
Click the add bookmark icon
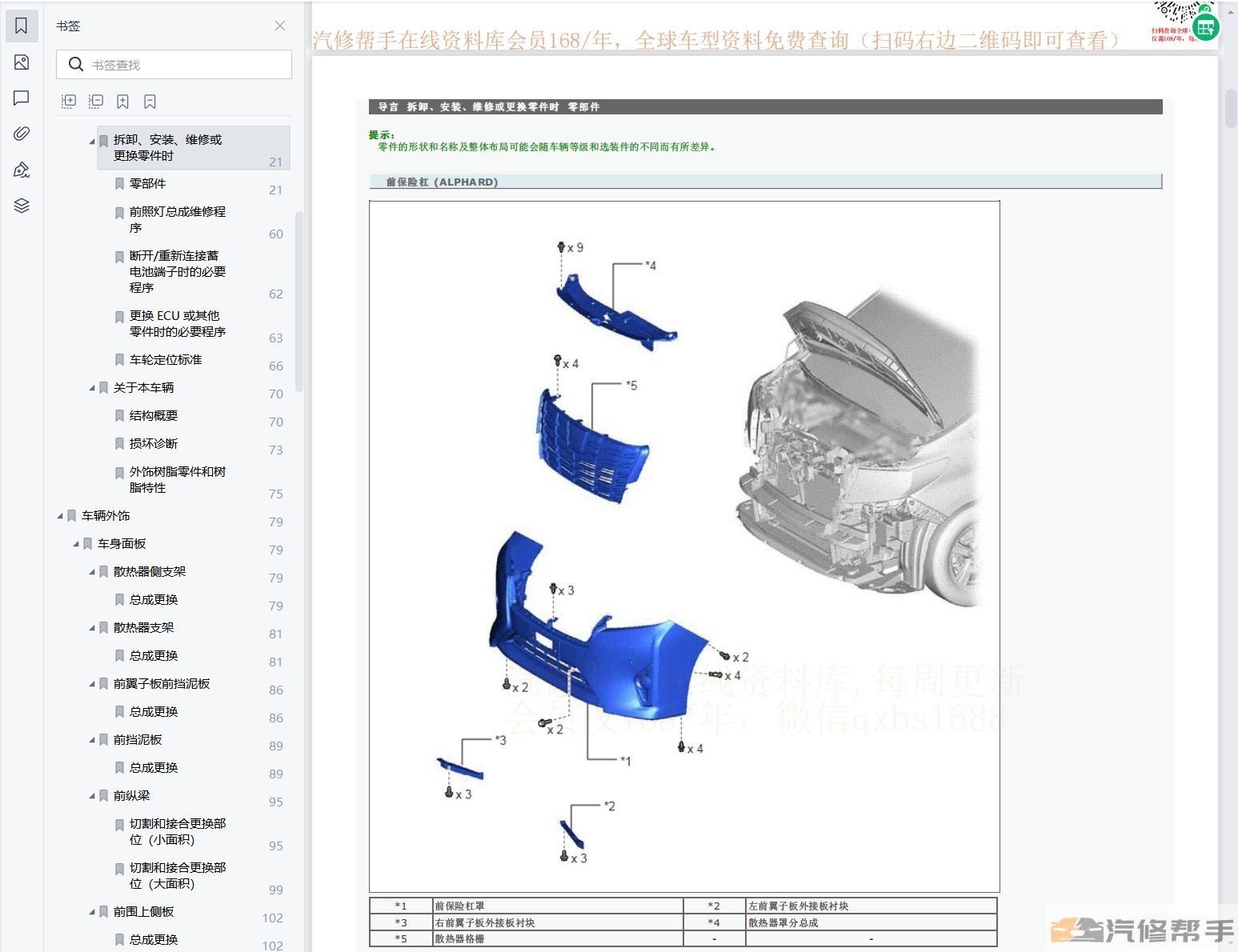pyautogui.click(x=122, y=101)
